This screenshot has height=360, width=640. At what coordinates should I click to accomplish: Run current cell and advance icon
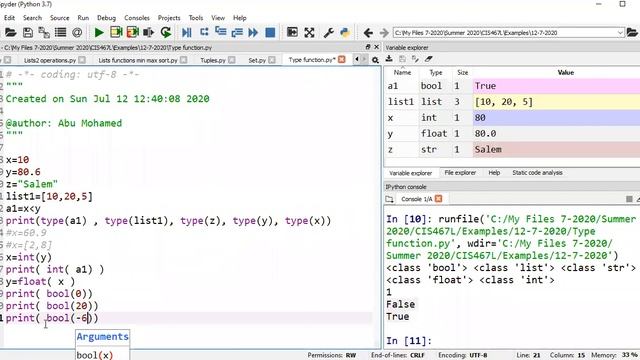(x=133, y=33)
